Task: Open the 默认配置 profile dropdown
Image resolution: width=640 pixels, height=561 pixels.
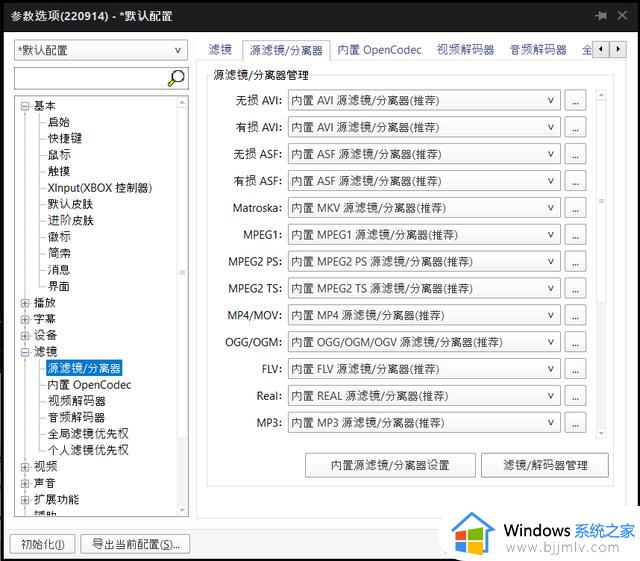Action: (x=101, y=50)
